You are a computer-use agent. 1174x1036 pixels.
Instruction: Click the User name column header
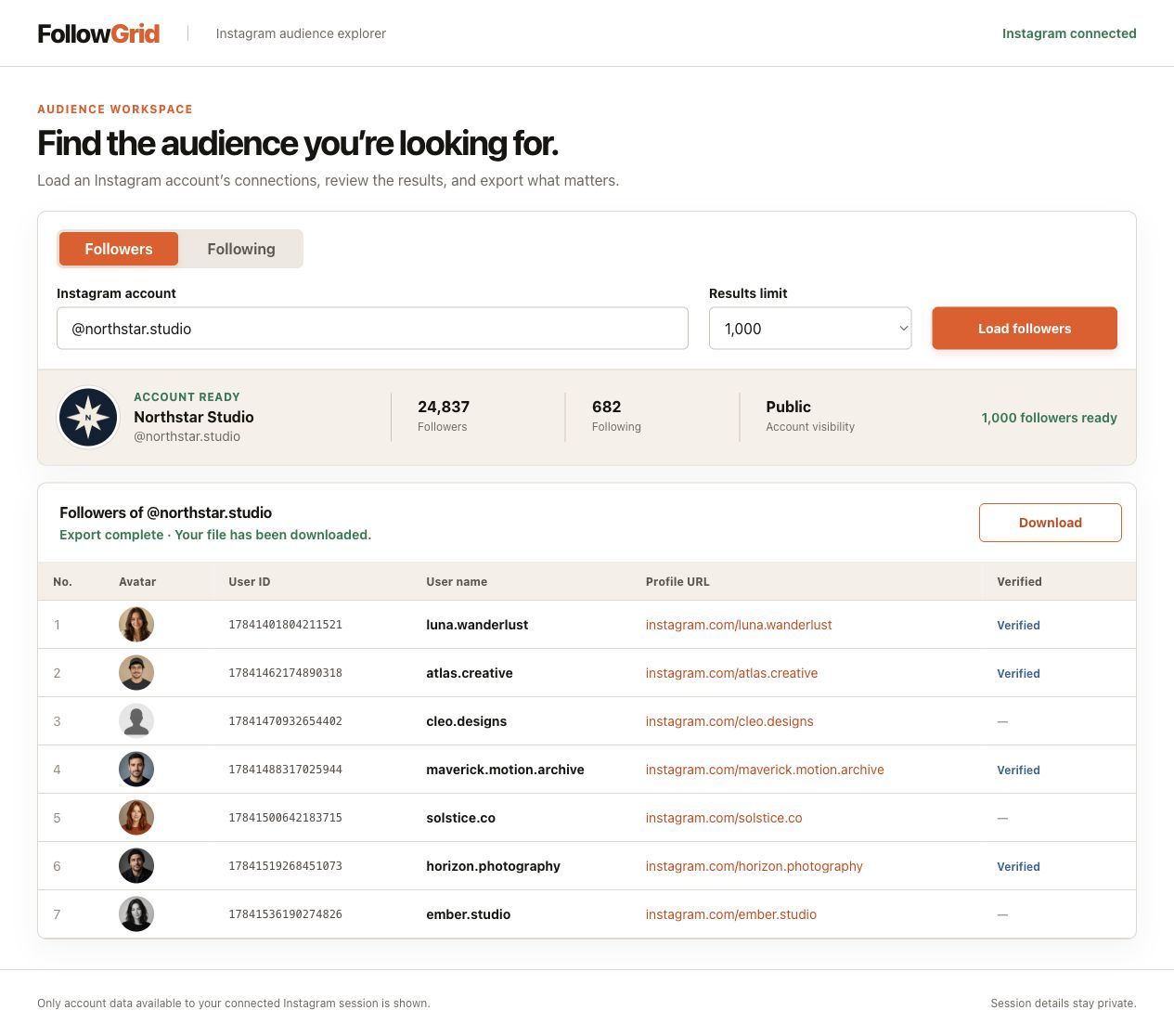coord(457,582)
